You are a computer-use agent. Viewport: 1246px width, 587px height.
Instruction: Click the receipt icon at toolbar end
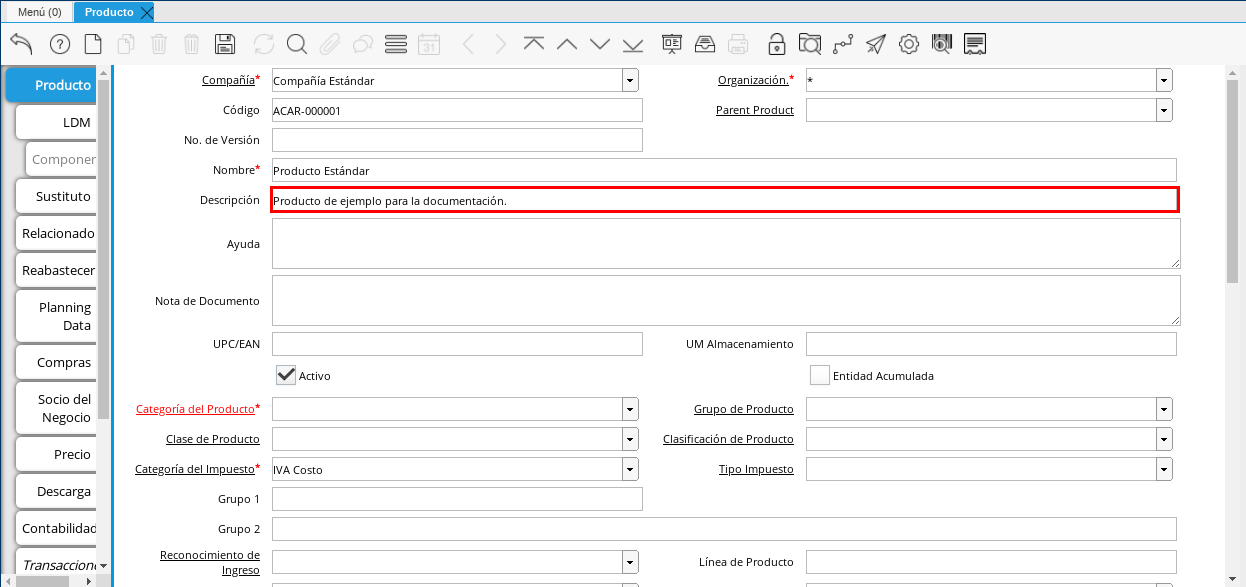(975, 44)
